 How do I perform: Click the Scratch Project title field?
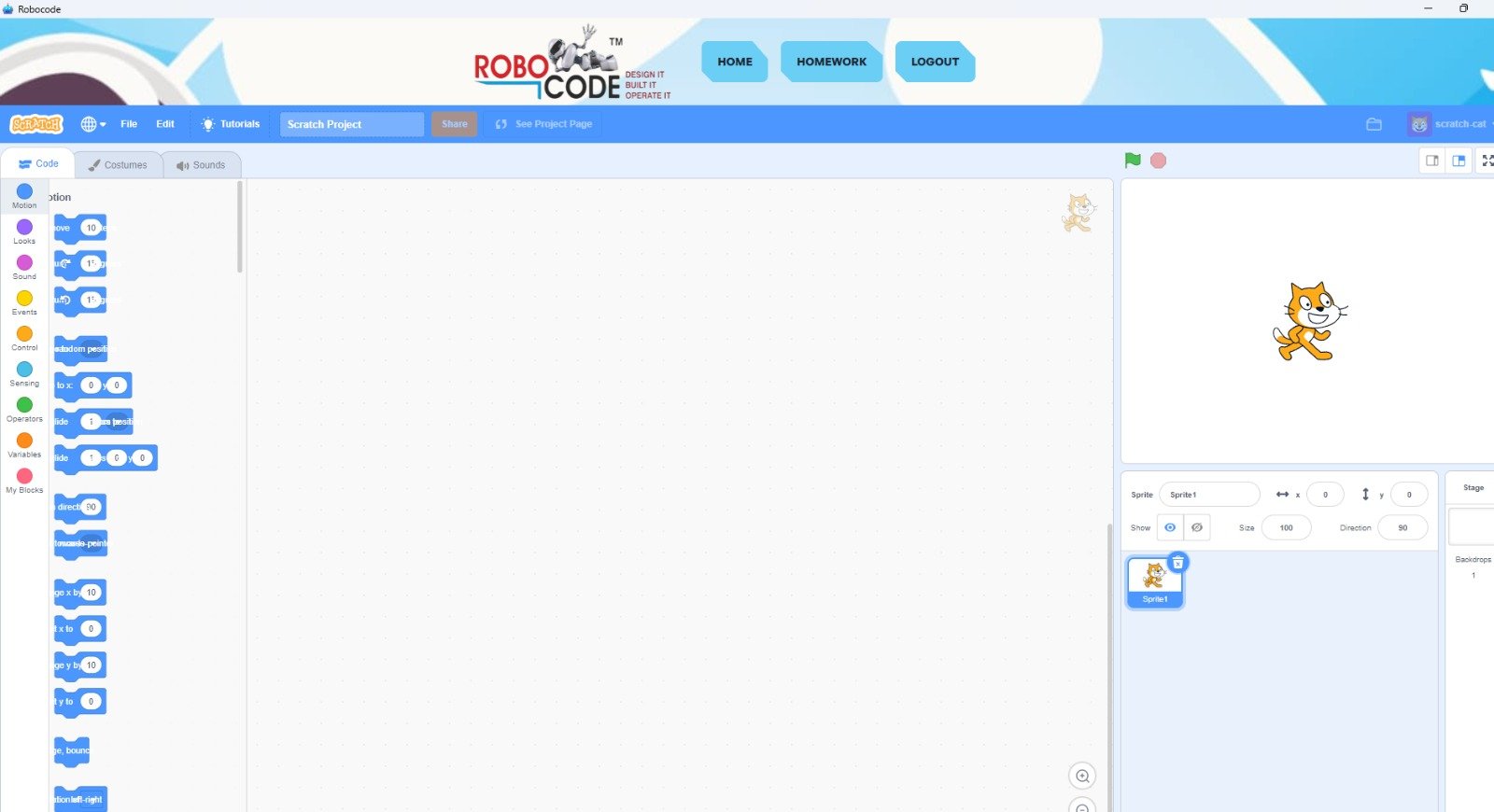(x=352, y=124)
